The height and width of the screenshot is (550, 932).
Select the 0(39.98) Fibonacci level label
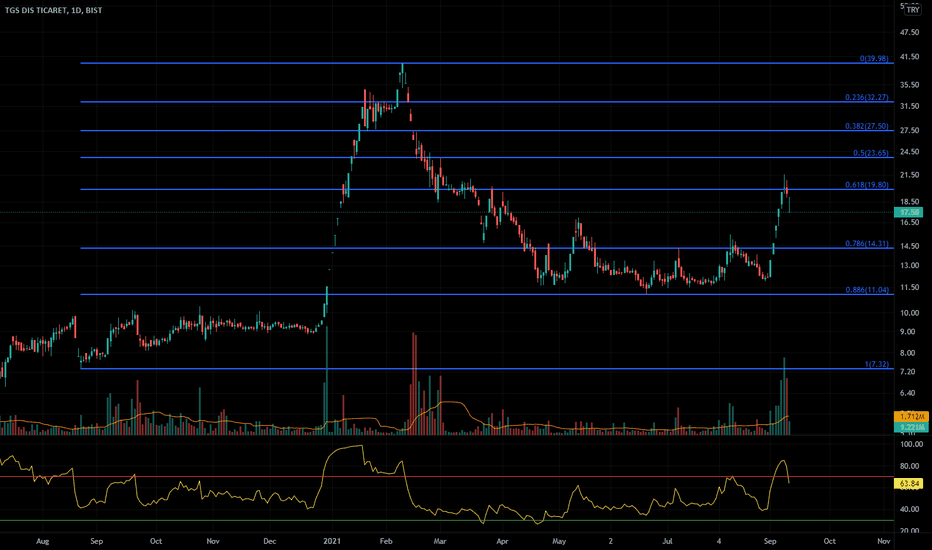tap(874, 58)
